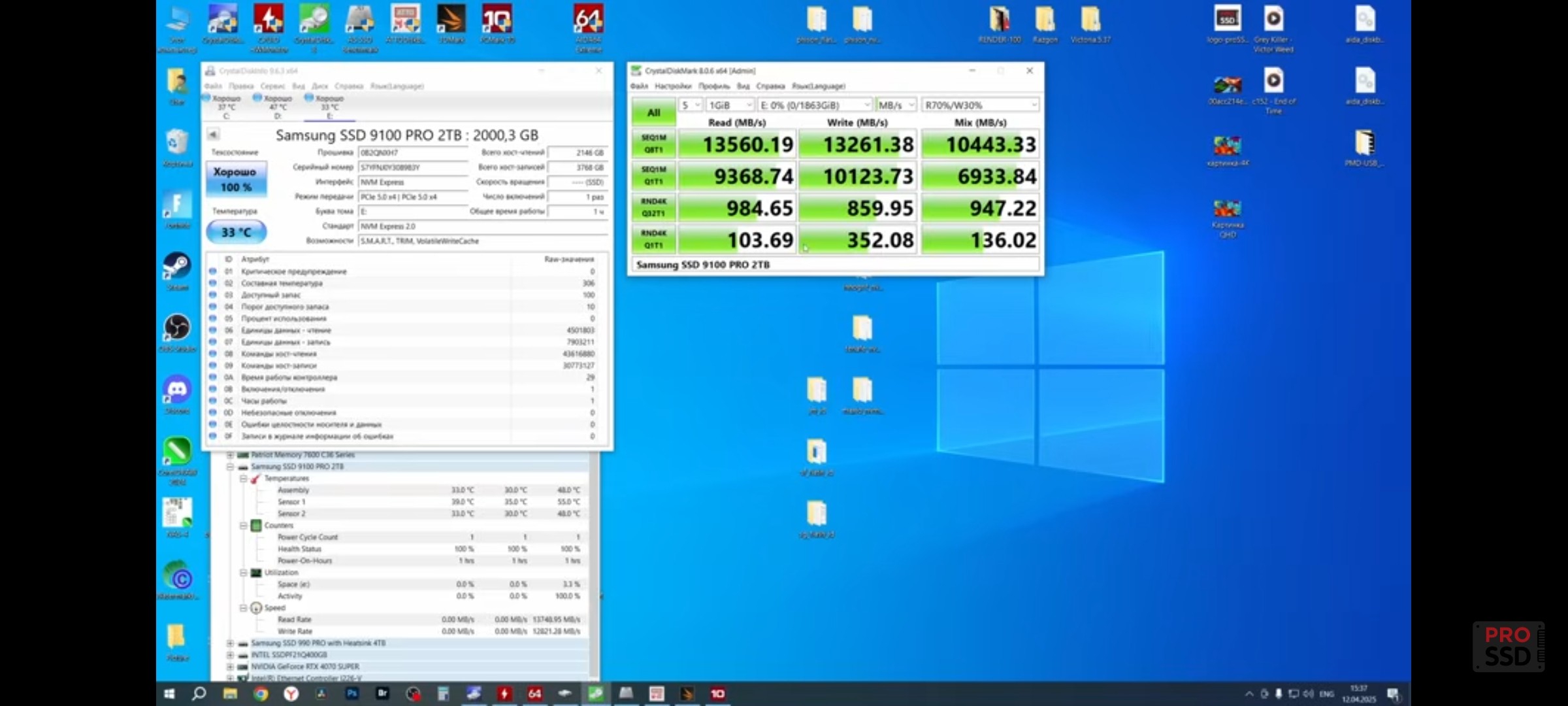The width and height of the screenshot is (1568, 706).
Task: Open the Профиль menu in CrystalDiskMark
Action: tap(713, 86)
